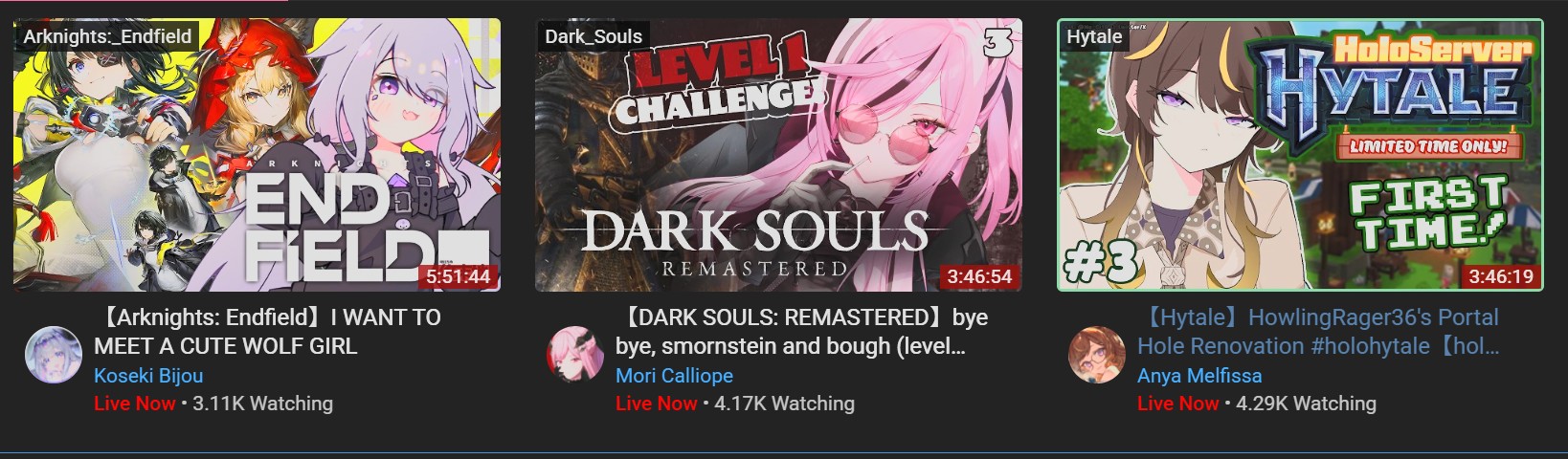
Task: Open the 'bye bye, smornstein and bough' title
Action: pos(801,332)
